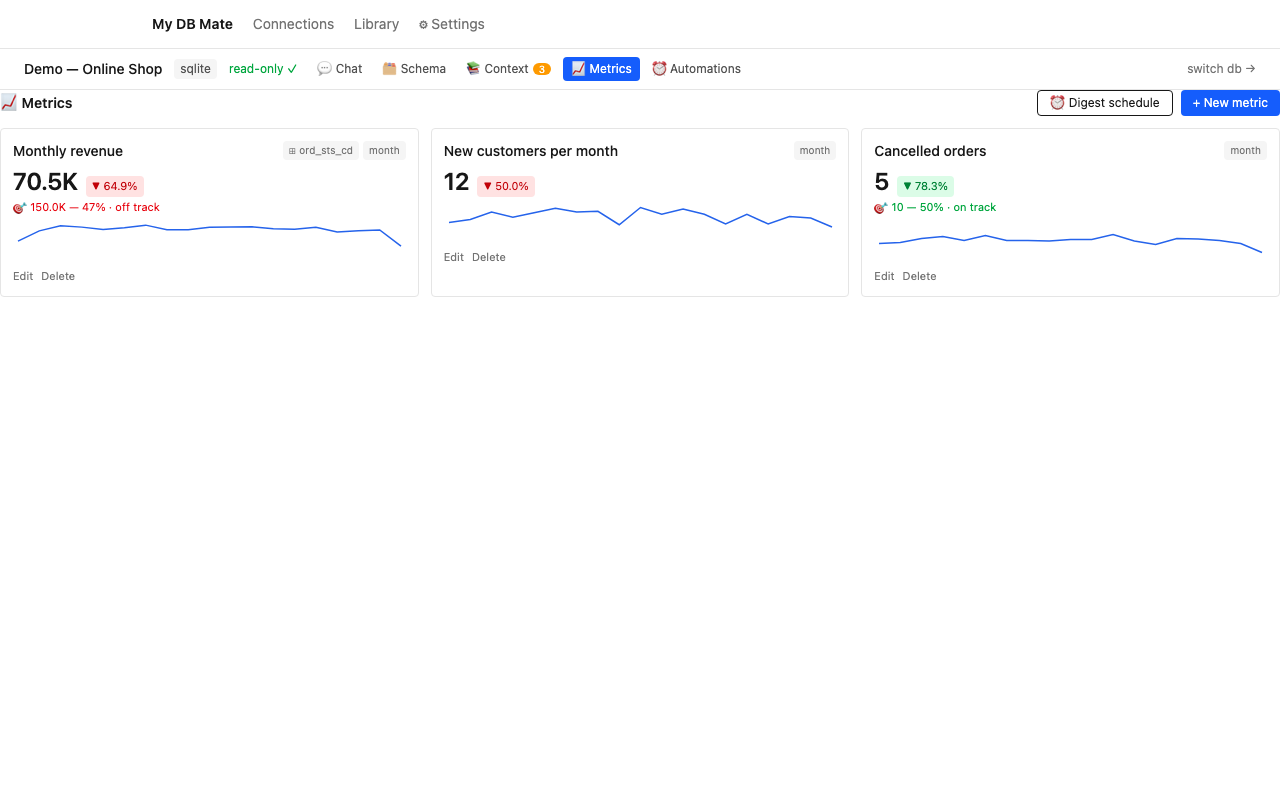Click the switch db link
This screenshot has width=1280, height=800.
pyautogui.click(x=1221, y=69)
